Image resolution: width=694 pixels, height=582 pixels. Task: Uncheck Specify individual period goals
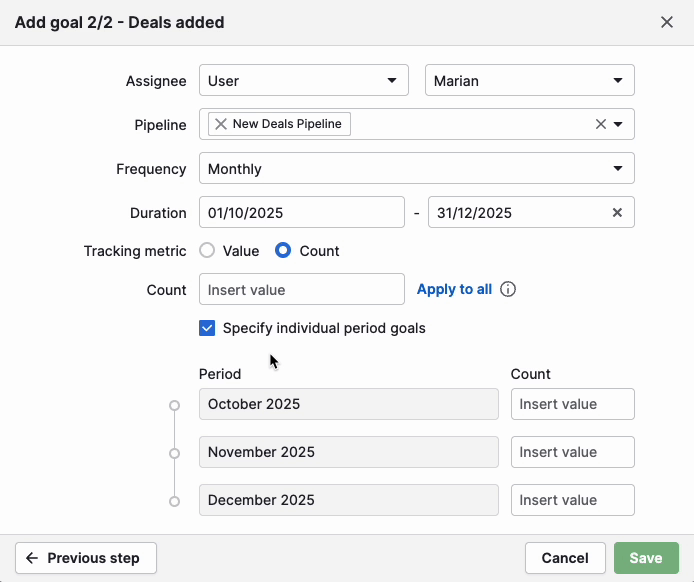coord(208,328)
